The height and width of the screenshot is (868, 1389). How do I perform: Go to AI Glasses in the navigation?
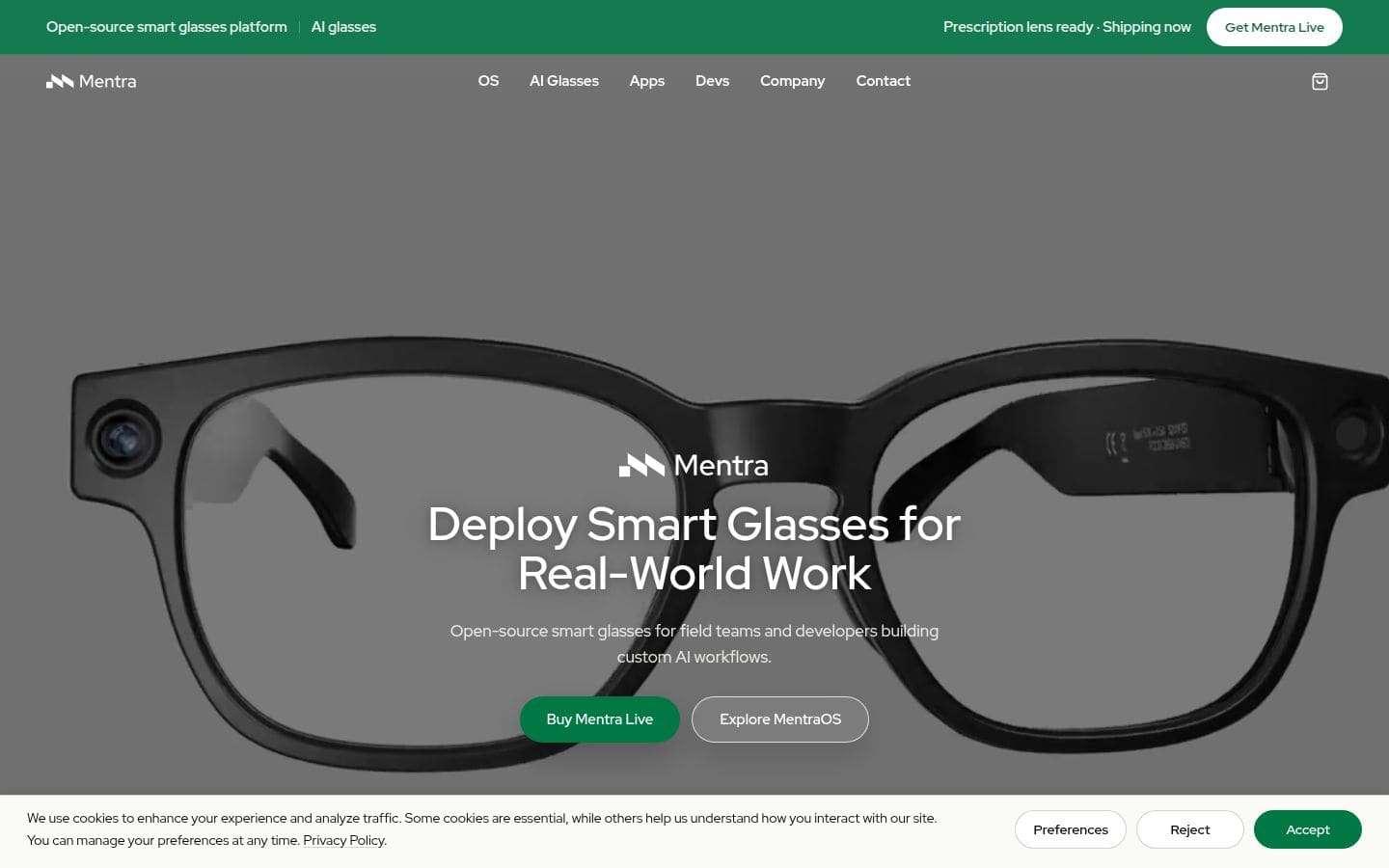click(x=564, y=81)
